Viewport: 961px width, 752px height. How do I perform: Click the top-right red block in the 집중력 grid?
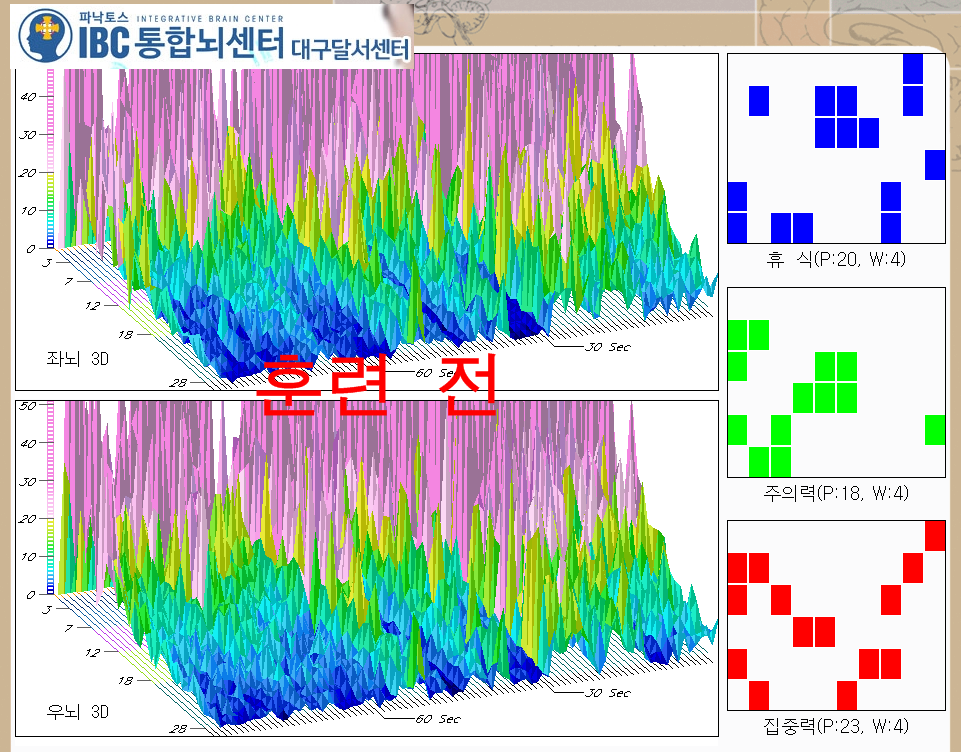[935, 536]
